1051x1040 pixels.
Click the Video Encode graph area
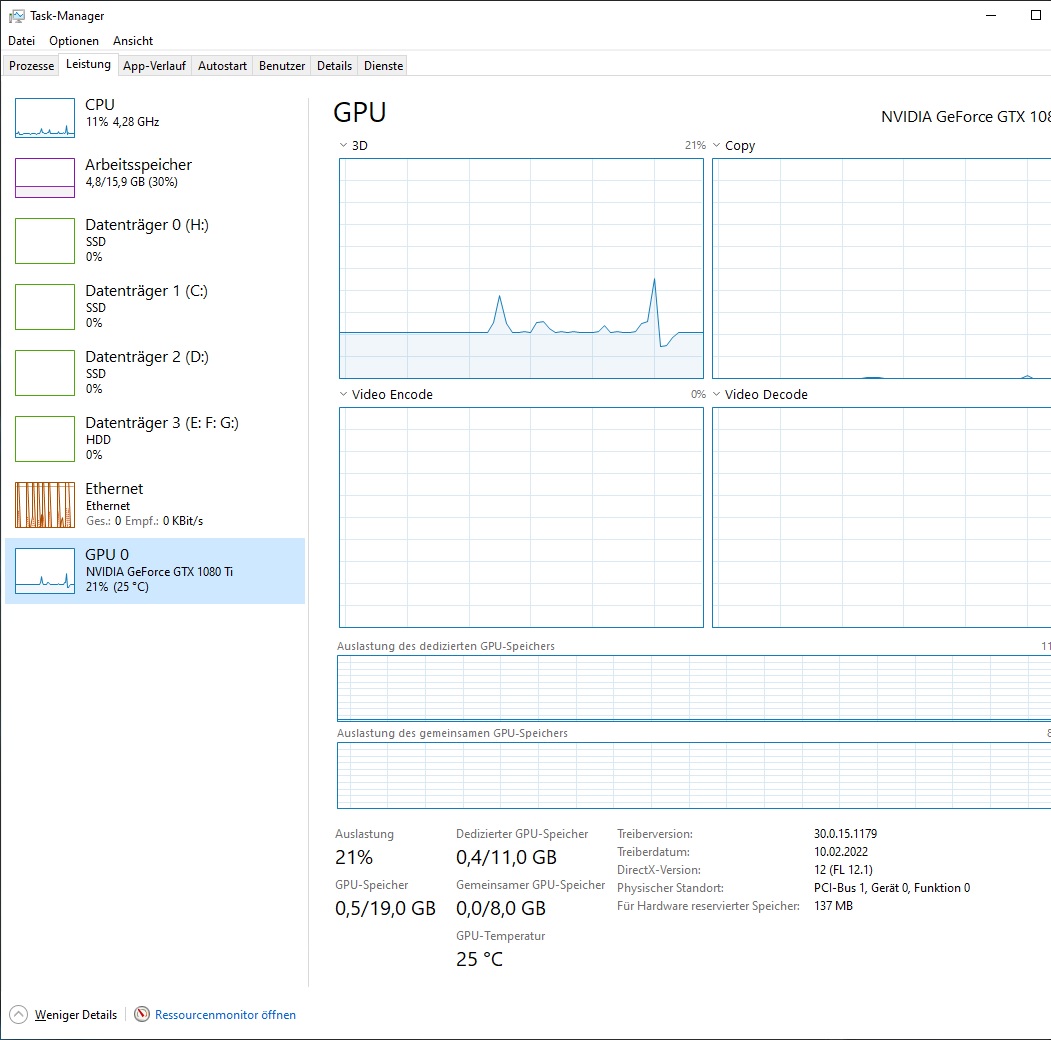521,517
